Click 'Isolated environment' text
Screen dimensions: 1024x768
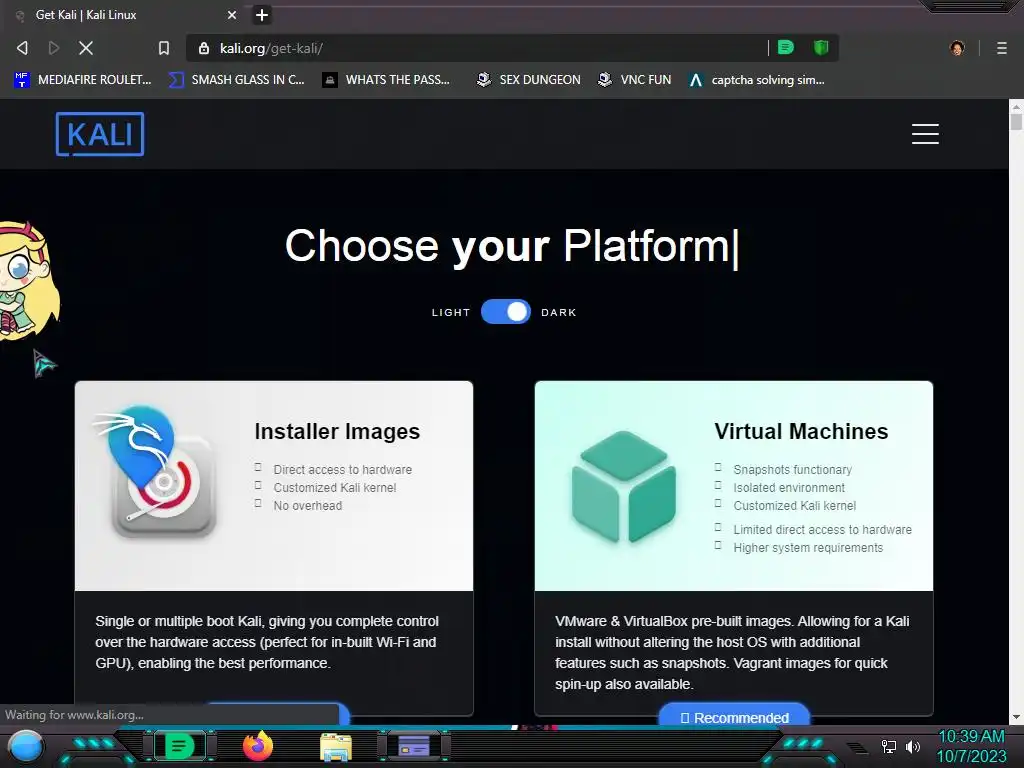789,487
